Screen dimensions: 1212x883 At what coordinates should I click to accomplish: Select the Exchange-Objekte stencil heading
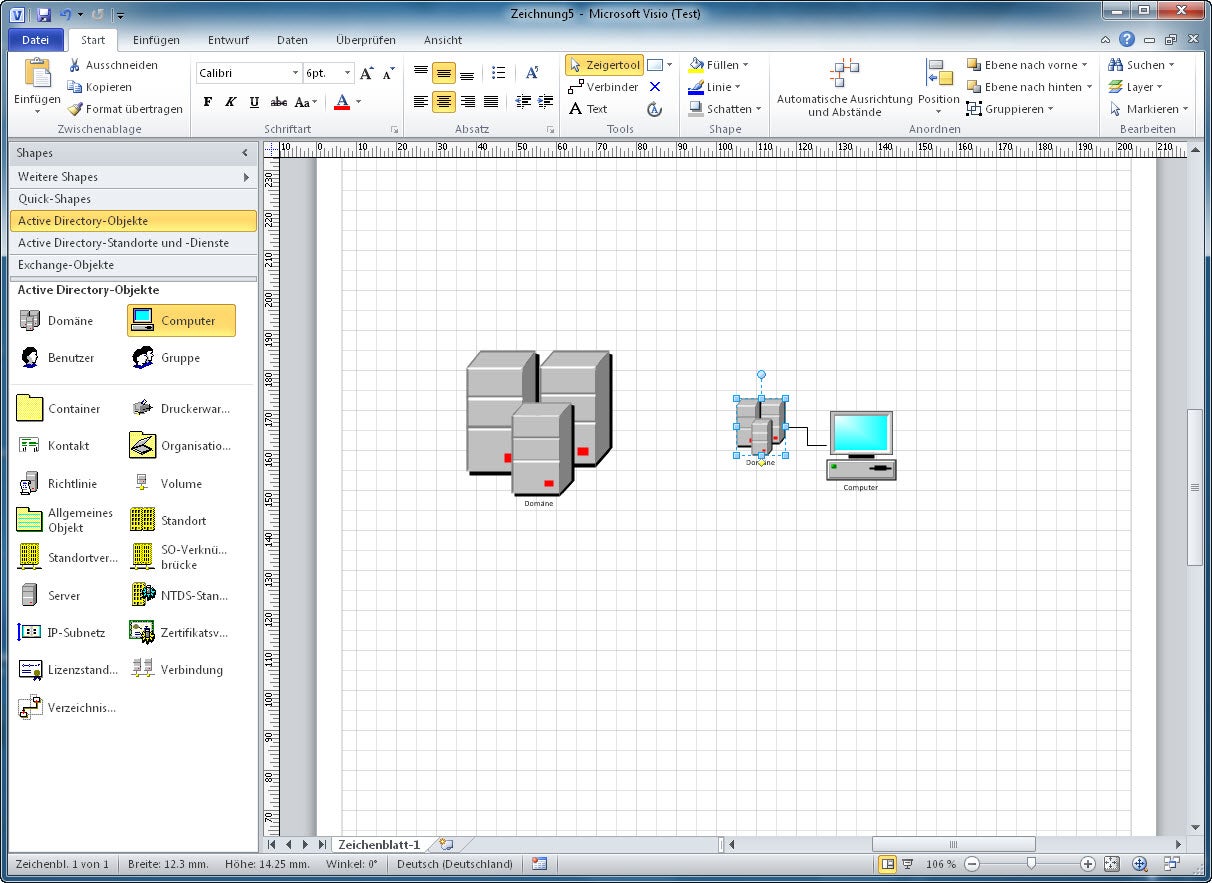(x=66, y=265)
